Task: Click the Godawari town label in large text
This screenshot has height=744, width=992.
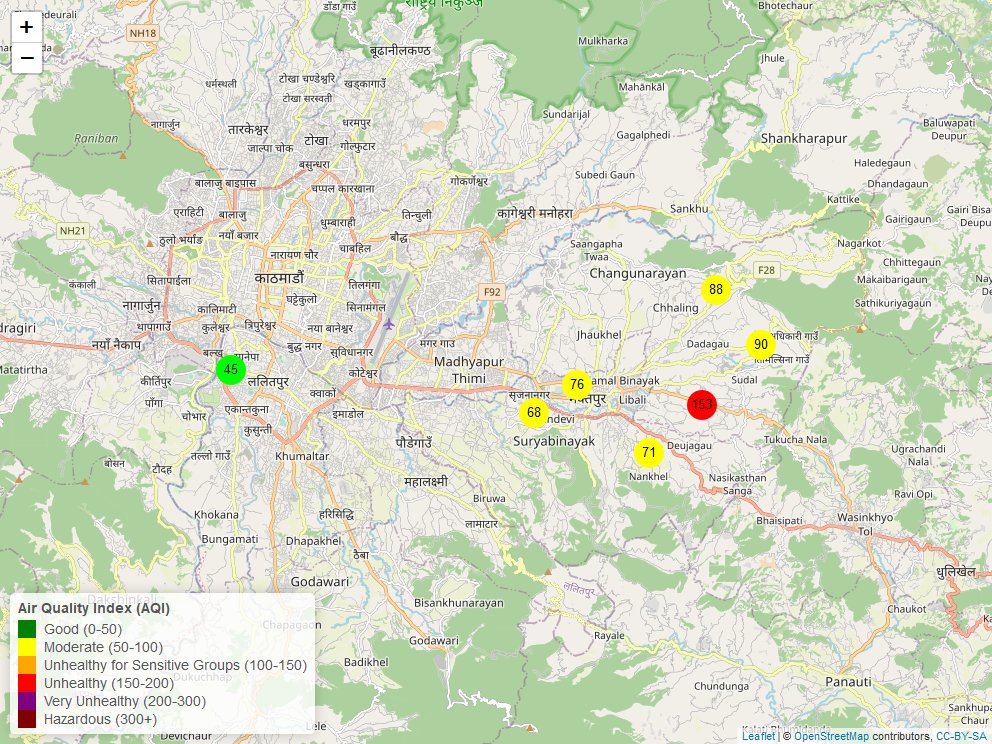Action: [x=319, y=581]
